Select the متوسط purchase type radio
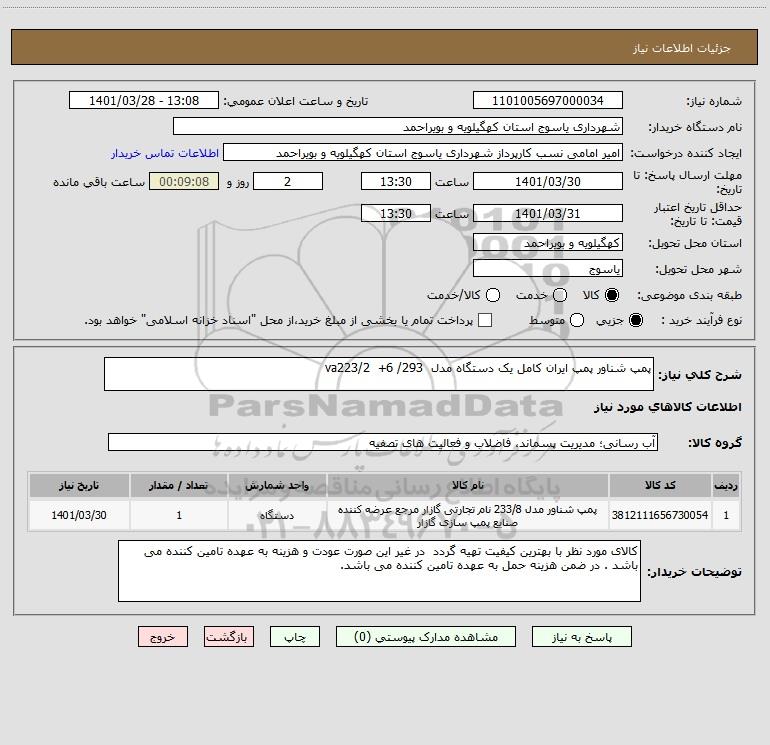The image size is (770, 745). 577,320
